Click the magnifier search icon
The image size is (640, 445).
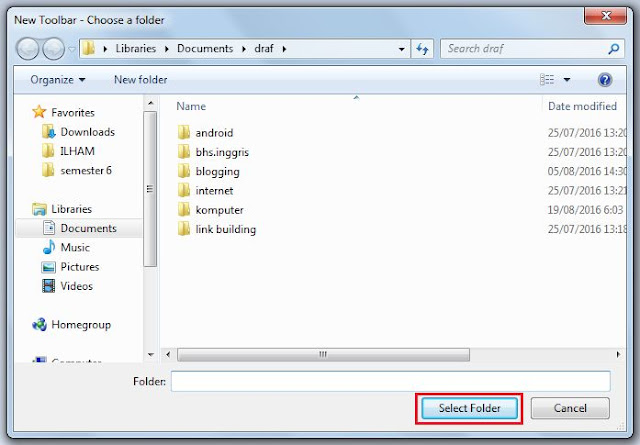(x=613, y=49)
